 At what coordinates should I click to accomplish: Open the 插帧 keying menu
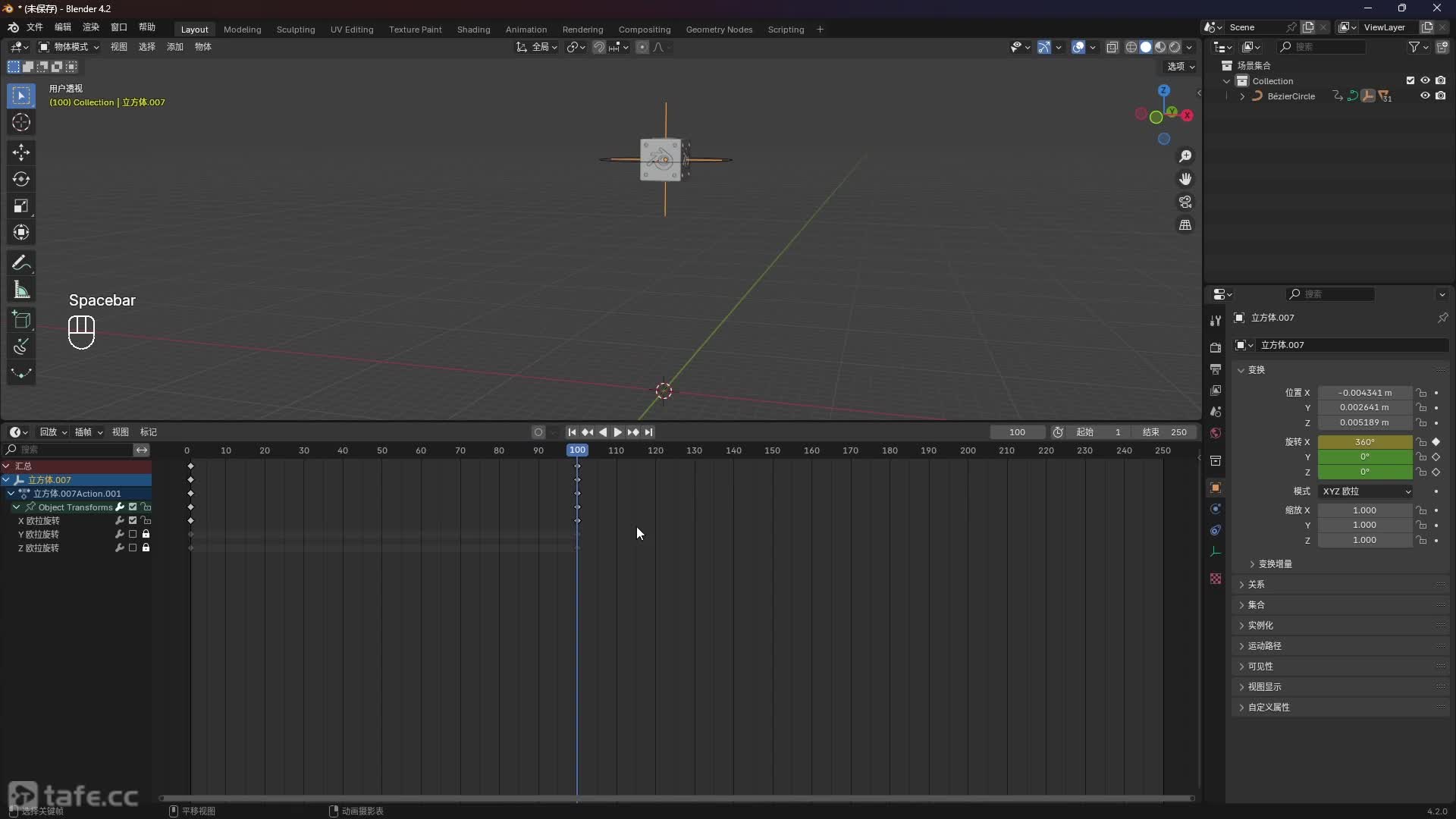pyautogui.click(x=88, y=432)
